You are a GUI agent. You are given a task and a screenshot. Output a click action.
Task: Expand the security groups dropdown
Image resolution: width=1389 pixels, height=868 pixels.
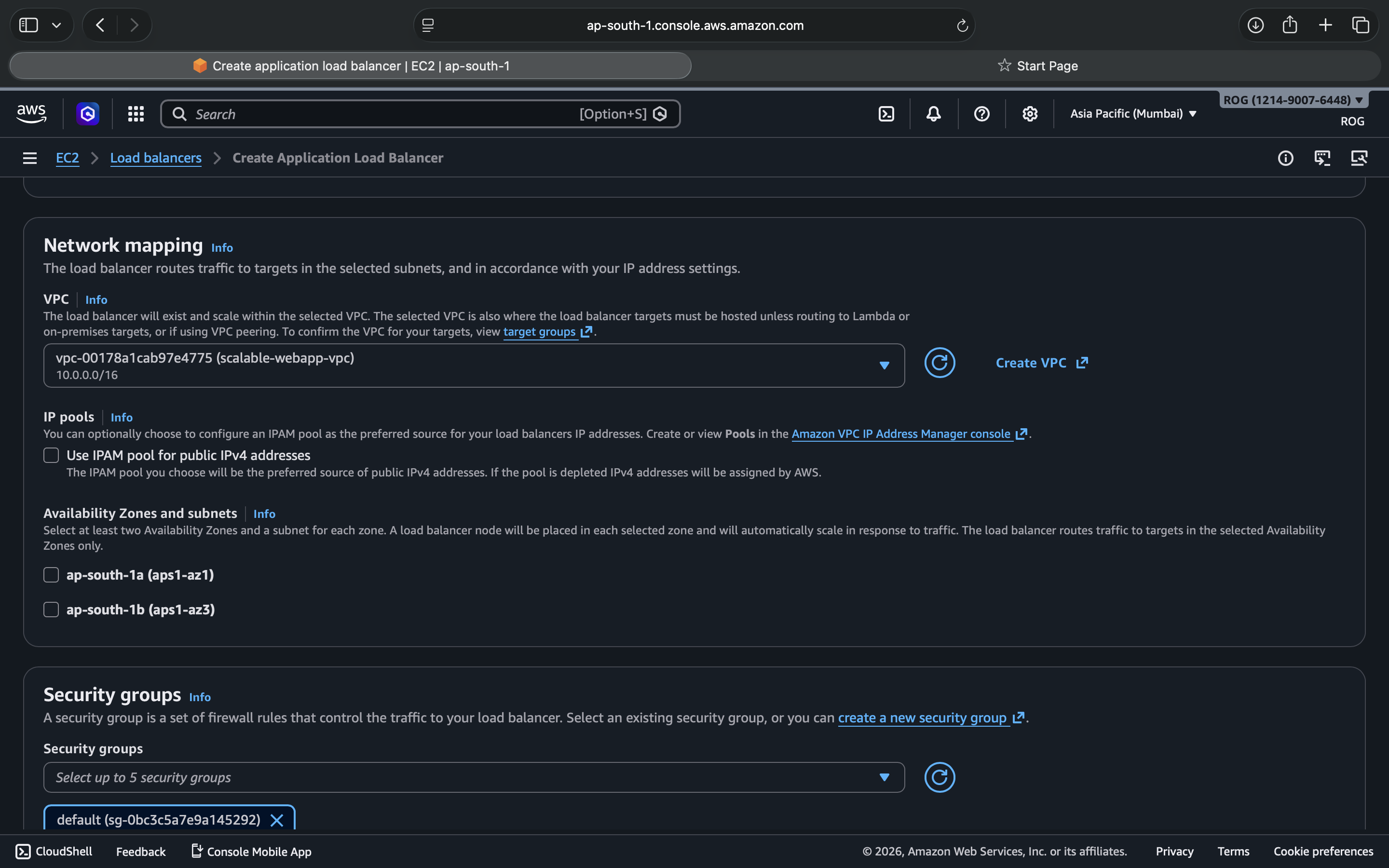[x=474, y=777]
